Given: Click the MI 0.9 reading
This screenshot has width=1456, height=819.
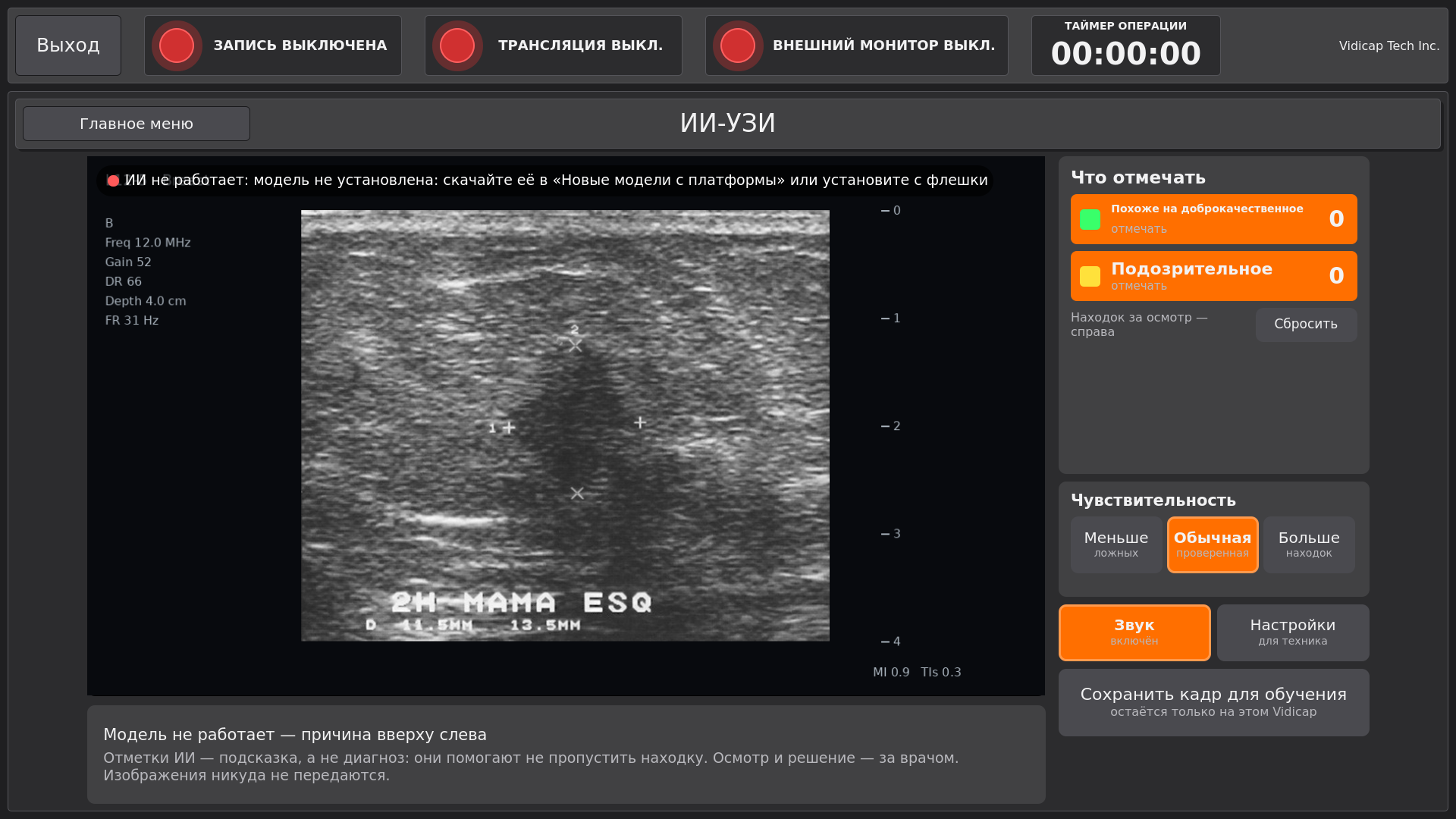Looking at the screenshot, I should click(891, 673).
